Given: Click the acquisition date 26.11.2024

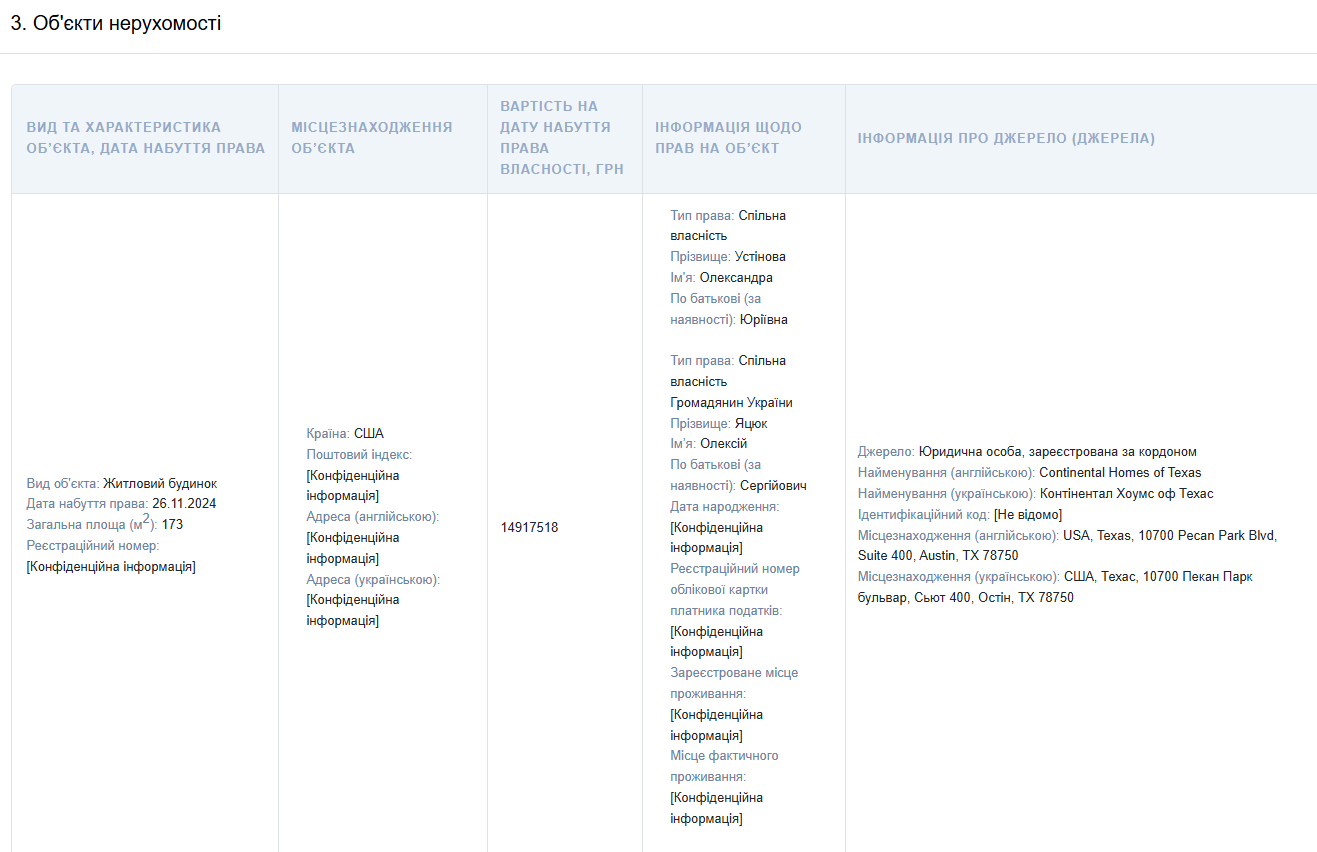Looking at the screenshot, I should click(184, 503).
